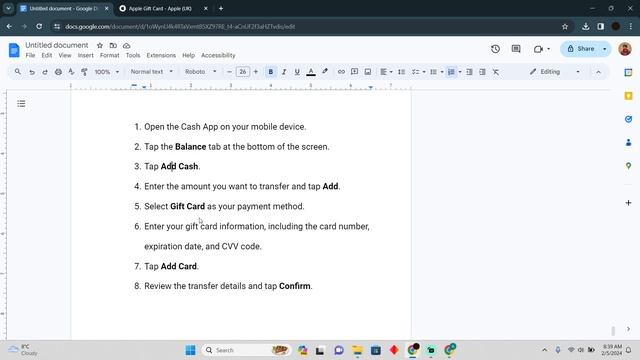Insert a checklist from the toolbar
Viewport: 640px width, 360px height.
(416, 72)
